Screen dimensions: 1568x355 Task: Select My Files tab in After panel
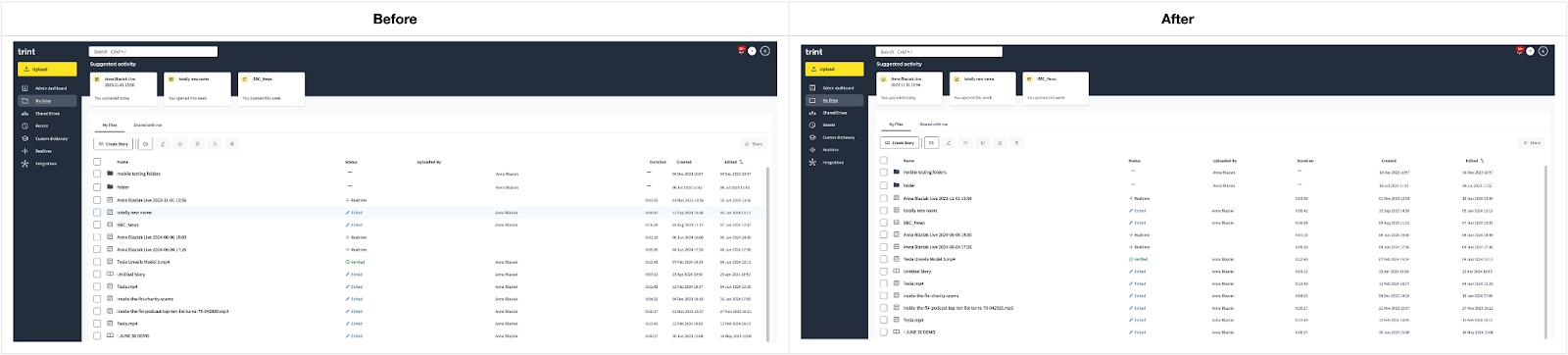pyautogui.click(x=896, y=125)
